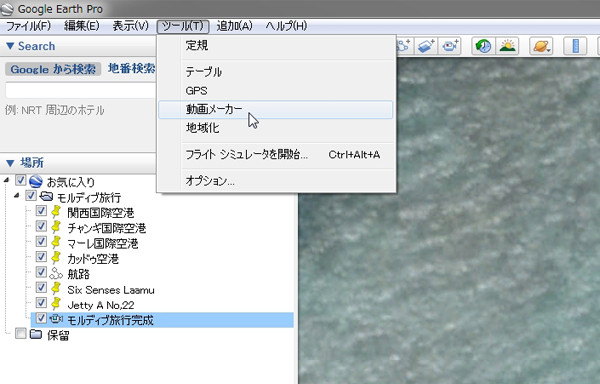This screenshot has height=384, width=600.
Task: Select the Six Senses Laamu label
Action: tap(111, 290)
